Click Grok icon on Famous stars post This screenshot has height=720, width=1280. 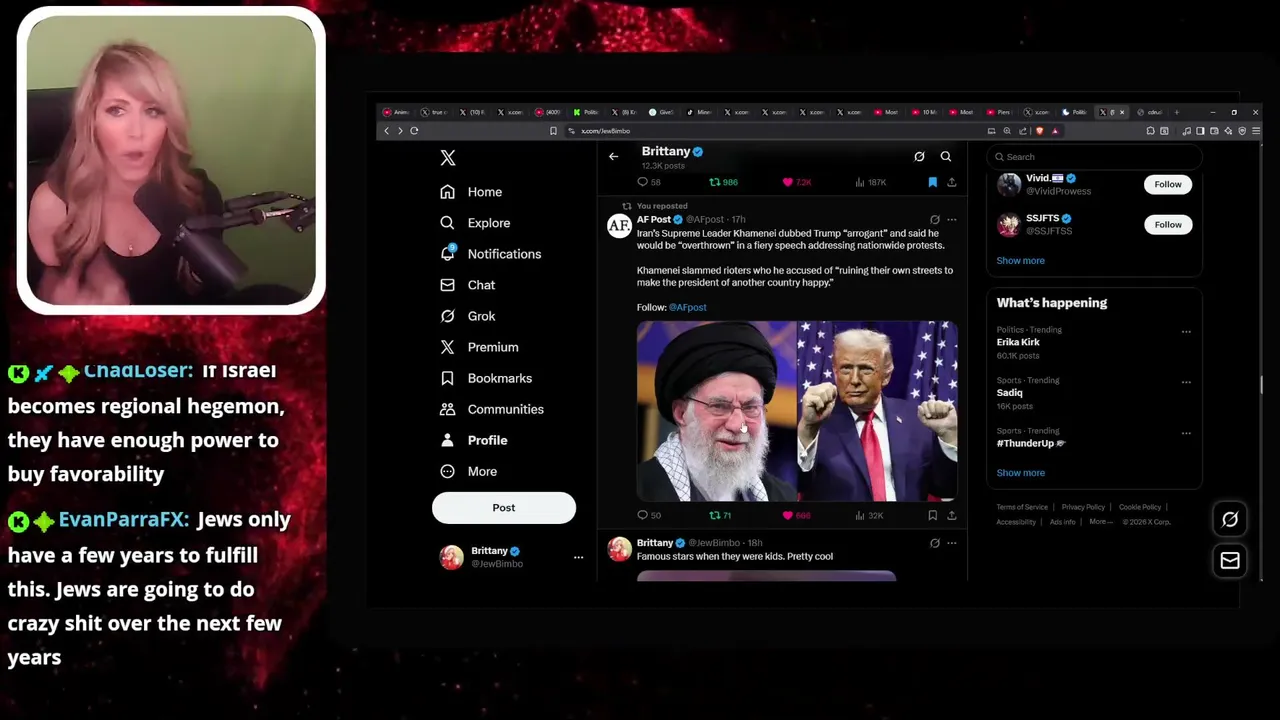pyautogui.click(x=934, y=543)
